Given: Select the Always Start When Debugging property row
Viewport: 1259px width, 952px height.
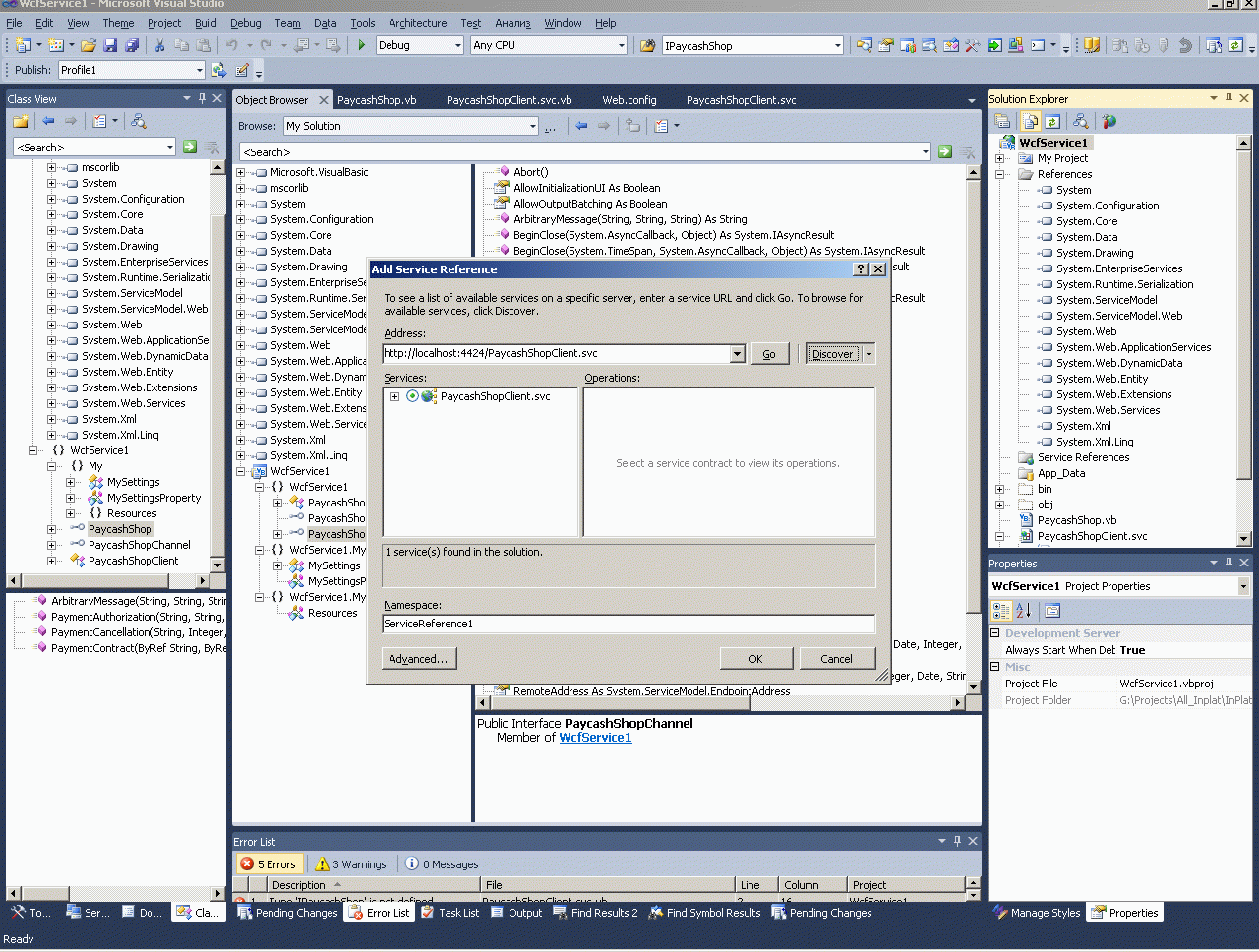Looking at the screenshot, I should 1120,650.
